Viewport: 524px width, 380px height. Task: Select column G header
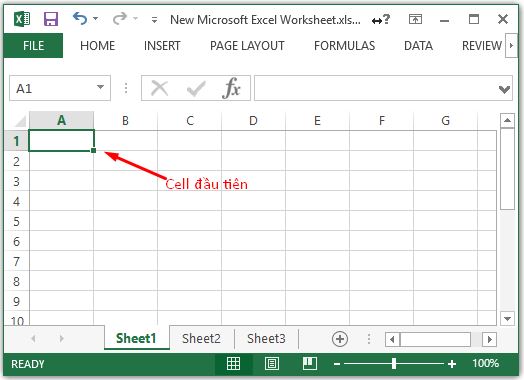click(x=445, y=120)
